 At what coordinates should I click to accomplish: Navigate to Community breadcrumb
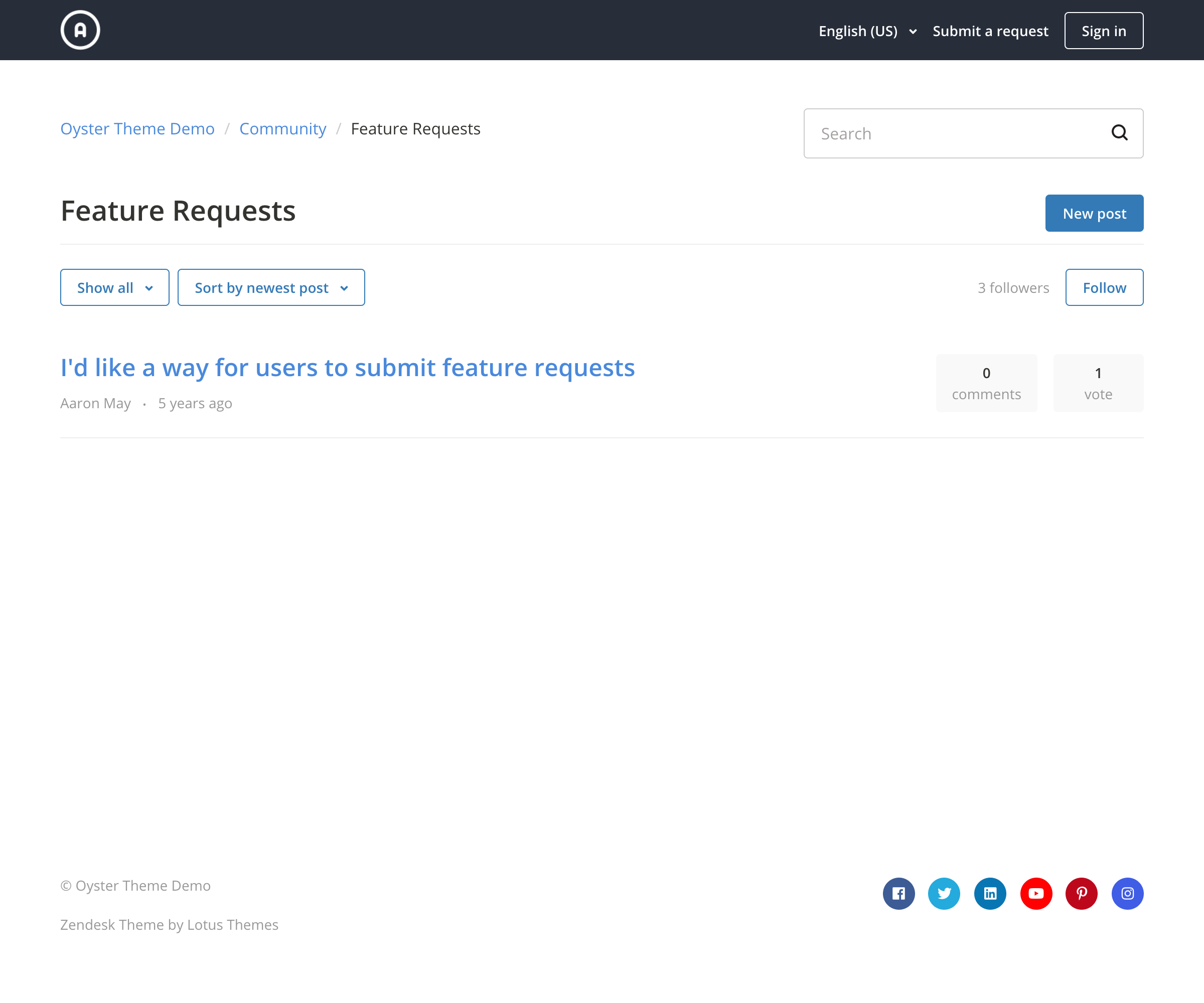(x=282, y=129)
